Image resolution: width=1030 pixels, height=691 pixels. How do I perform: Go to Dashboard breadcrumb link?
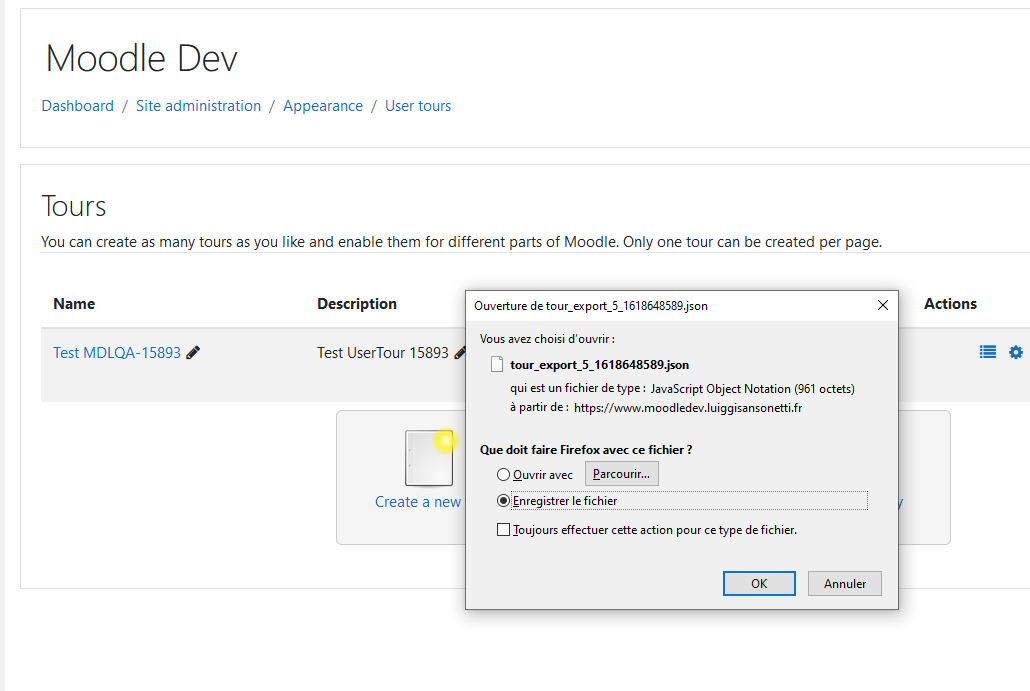[78, 106]
